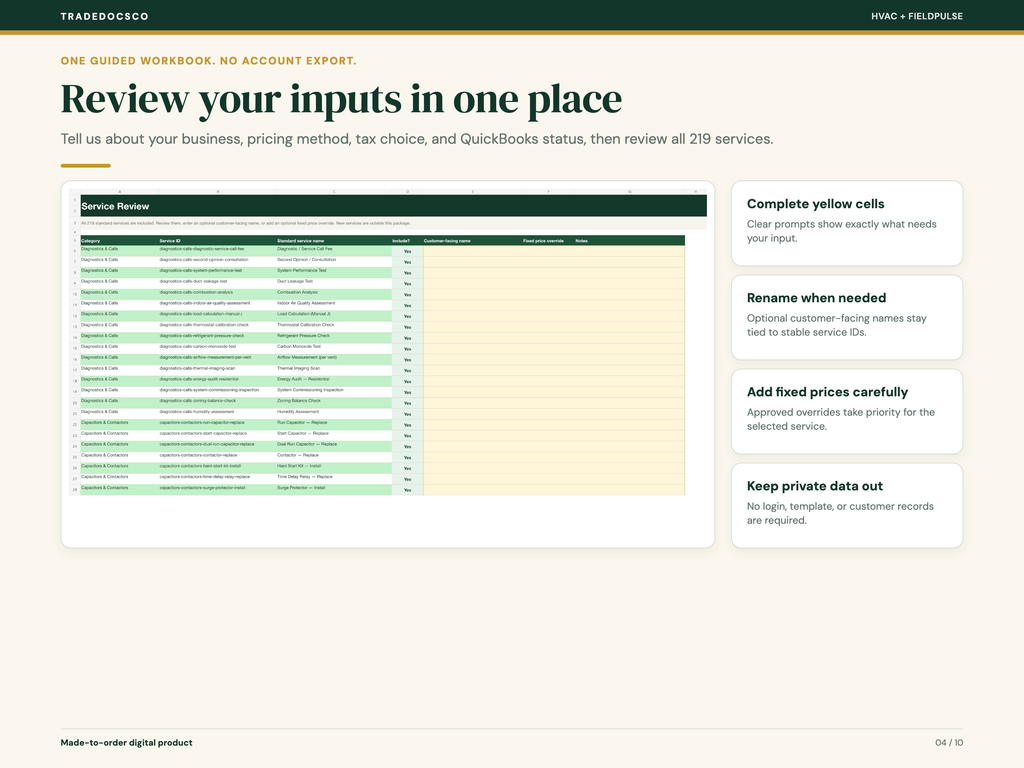The image size is (1024, 768).
Task: Select the 'Keep private data out' card
Action: pyautogui.click(x=847, y=505)
